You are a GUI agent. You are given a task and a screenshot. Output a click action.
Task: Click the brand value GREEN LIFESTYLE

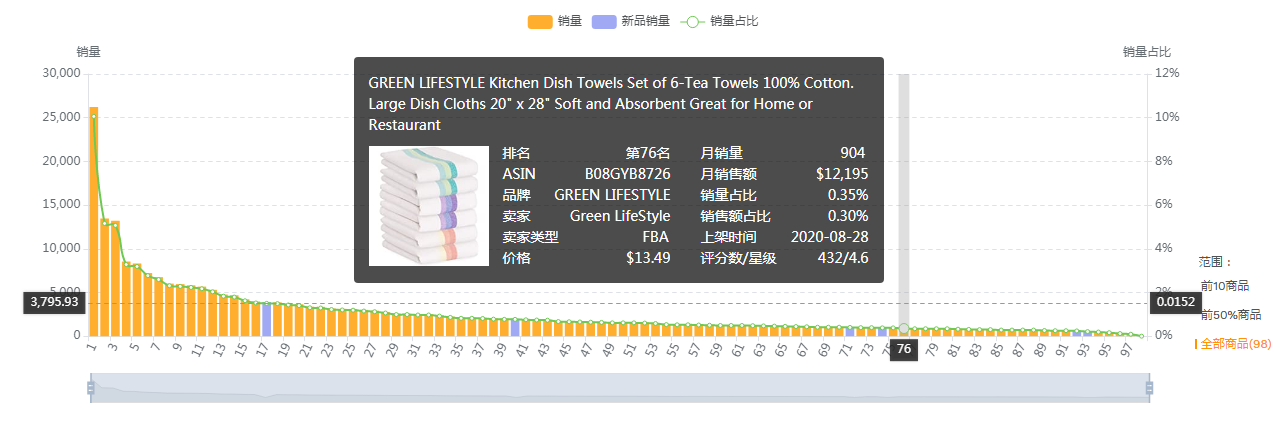[x=612, y=195]
